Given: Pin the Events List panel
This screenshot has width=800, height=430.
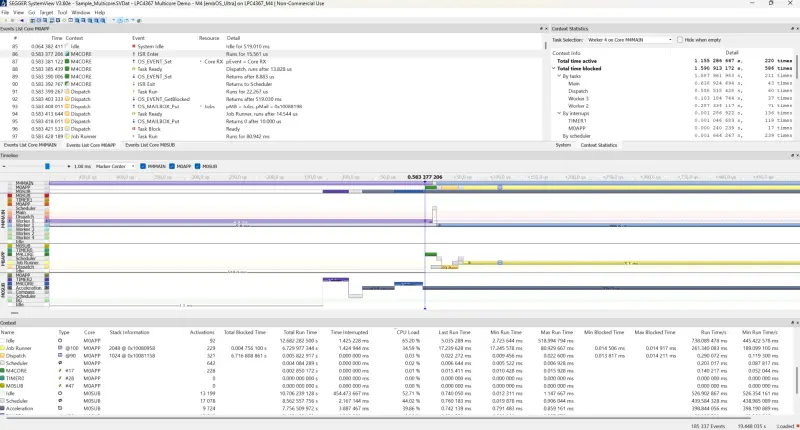Looking at the screenshot, I should click(x=541, y=29).
